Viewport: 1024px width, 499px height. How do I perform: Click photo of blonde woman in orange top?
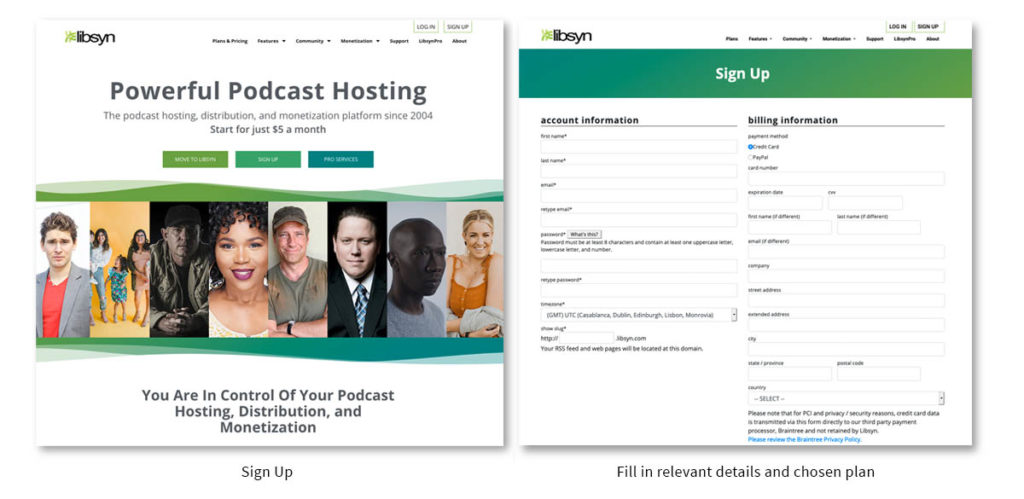(x=475, y=270)
